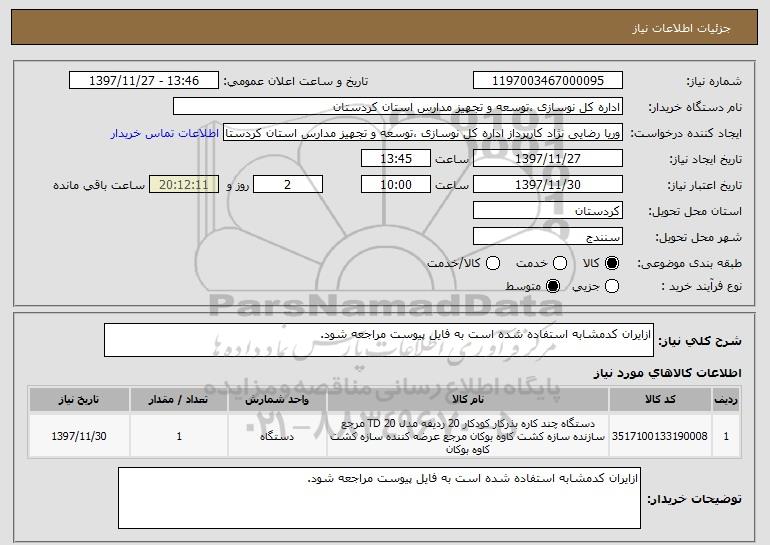The height and width of the screenshot is (545, 770).
Task: Click the واحد شمارش column header
Action: pyautogui.click(x=277, y=399)
